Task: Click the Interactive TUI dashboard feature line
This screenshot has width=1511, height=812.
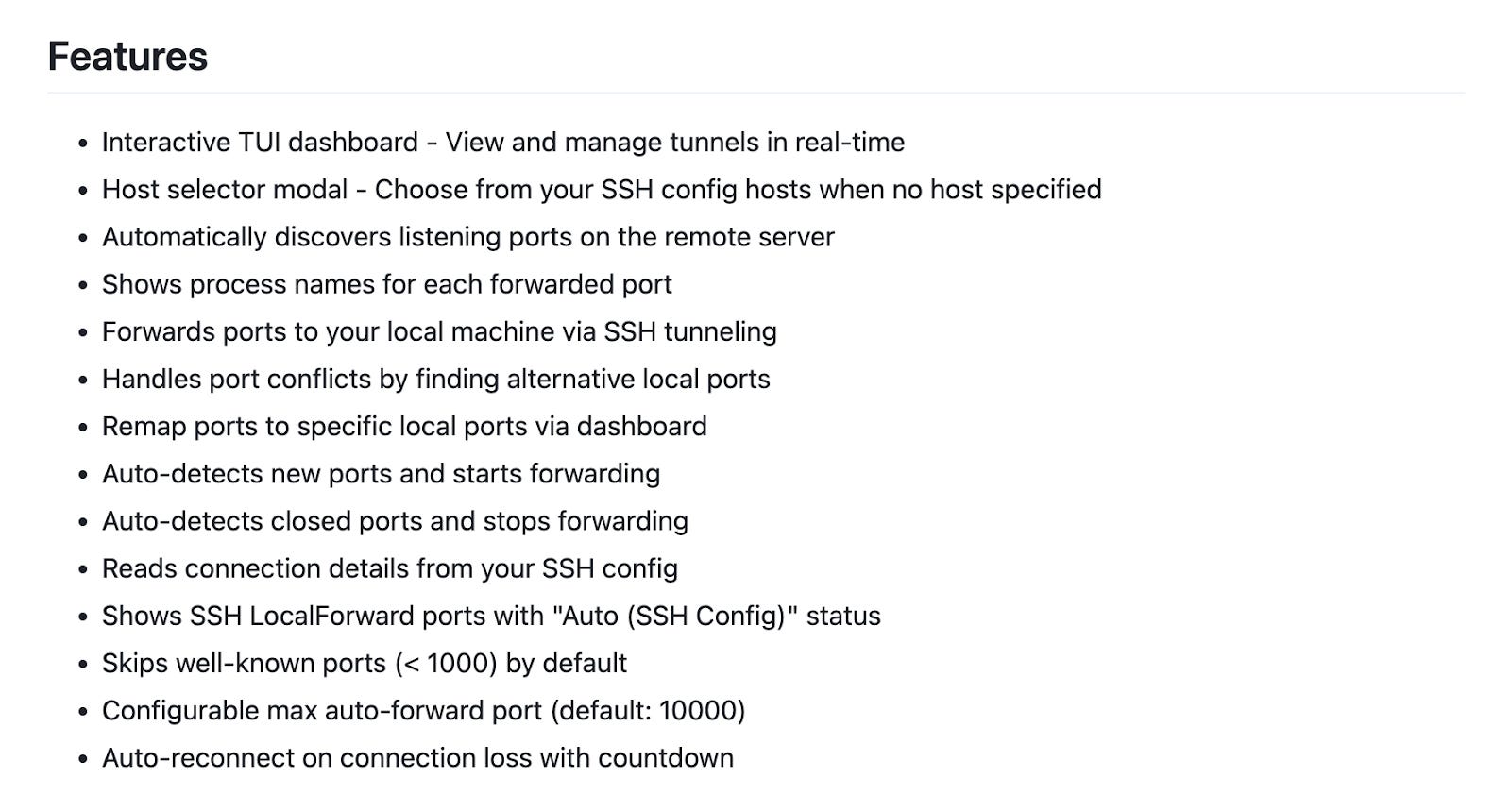Action: point(503,143)
